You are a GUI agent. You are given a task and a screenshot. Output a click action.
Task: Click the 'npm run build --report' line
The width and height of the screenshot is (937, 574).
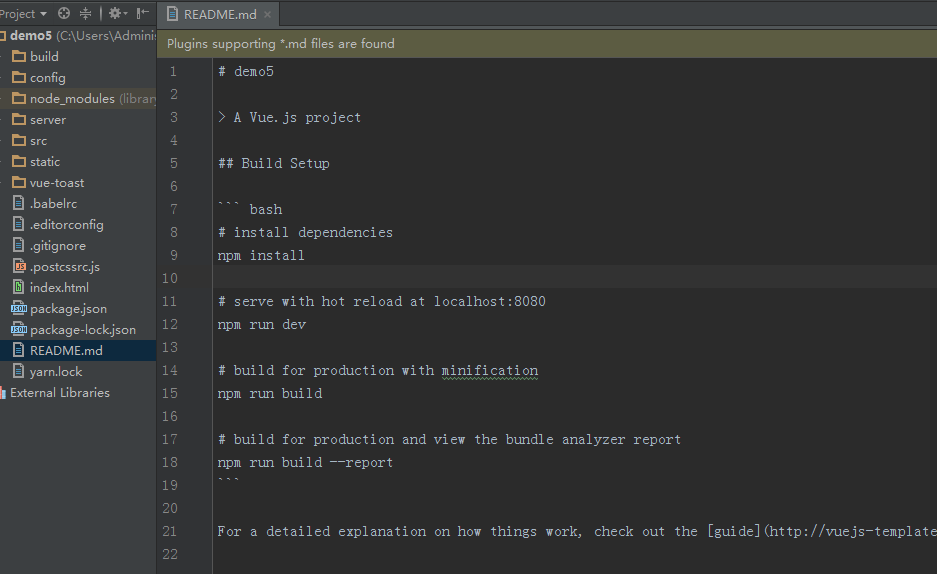pyautogui.click(x=305, y=462)
